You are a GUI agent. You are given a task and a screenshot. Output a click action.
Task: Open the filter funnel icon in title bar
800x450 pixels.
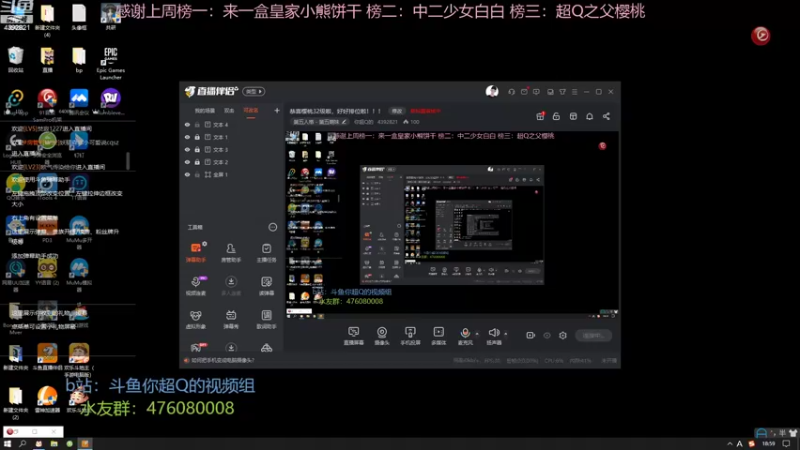(562, 92)
